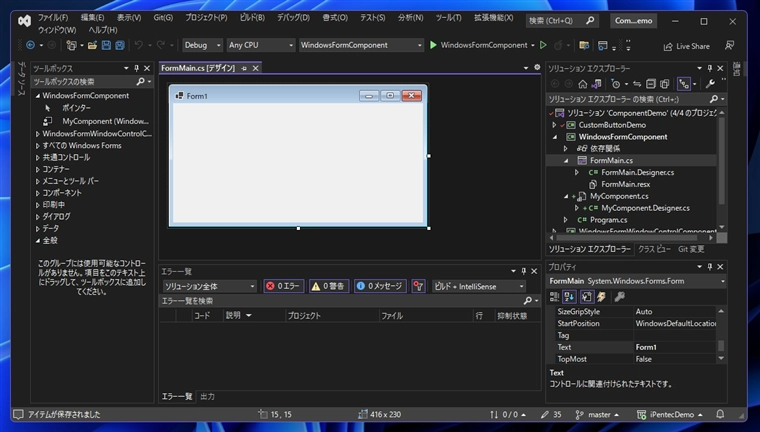This screenshot has width=760, height=432.
Task: Click the find in files folder icon
Action: pyautogui.click(x=584, y=46)
